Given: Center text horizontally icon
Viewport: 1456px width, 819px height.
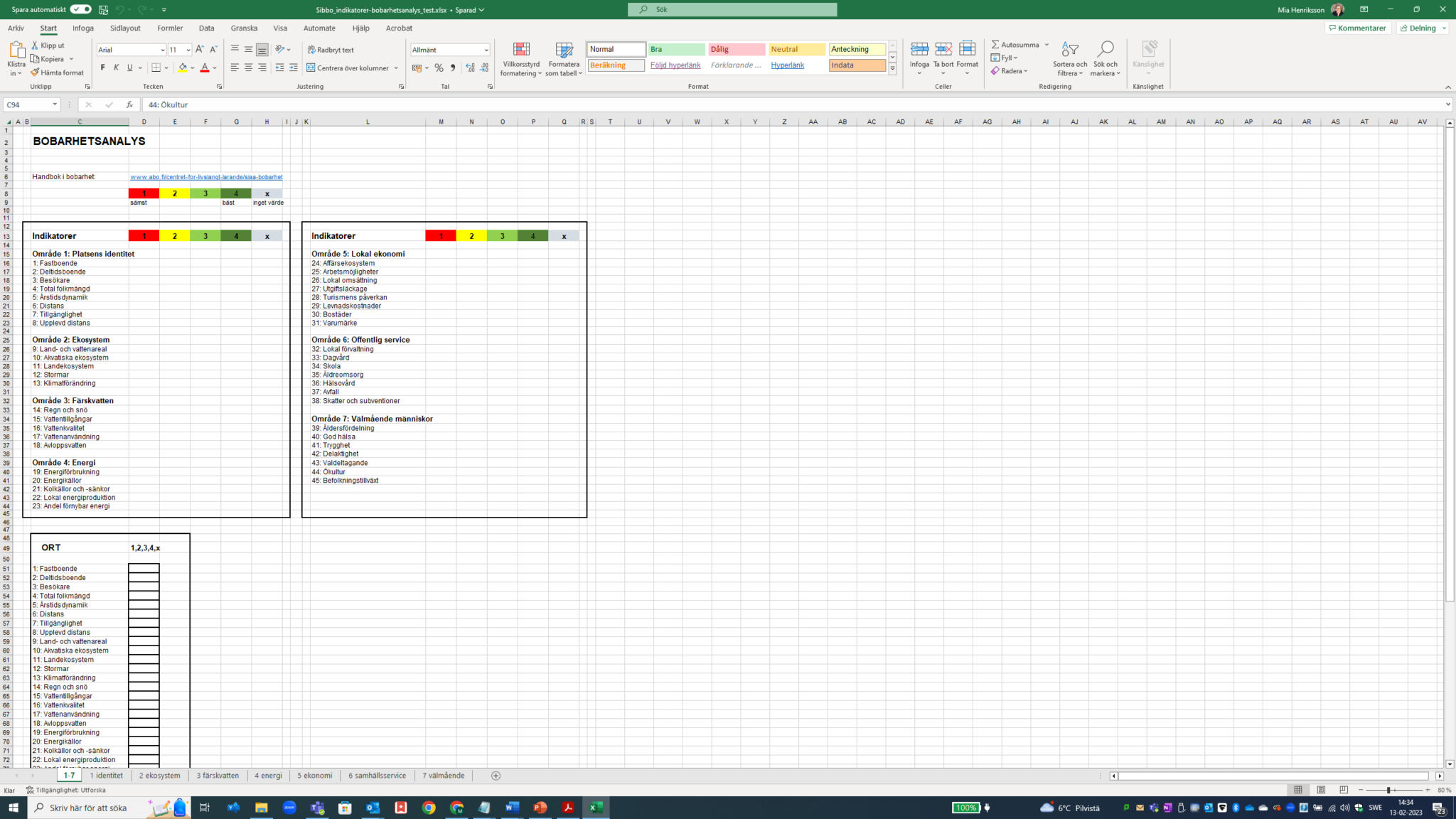Looking at the screenshot, I should tap(248, 68).
